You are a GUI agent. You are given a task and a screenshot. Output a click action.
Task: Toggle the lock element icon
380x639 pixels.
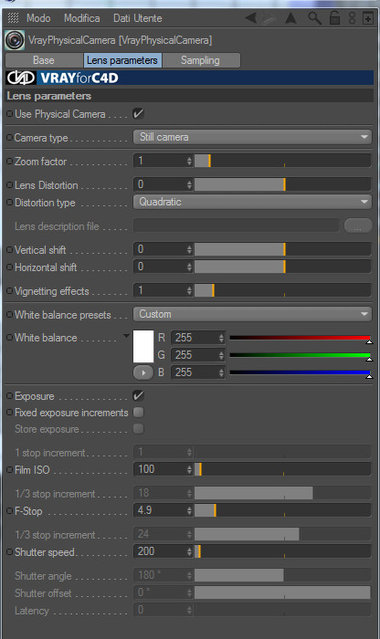tap(335, 18)
